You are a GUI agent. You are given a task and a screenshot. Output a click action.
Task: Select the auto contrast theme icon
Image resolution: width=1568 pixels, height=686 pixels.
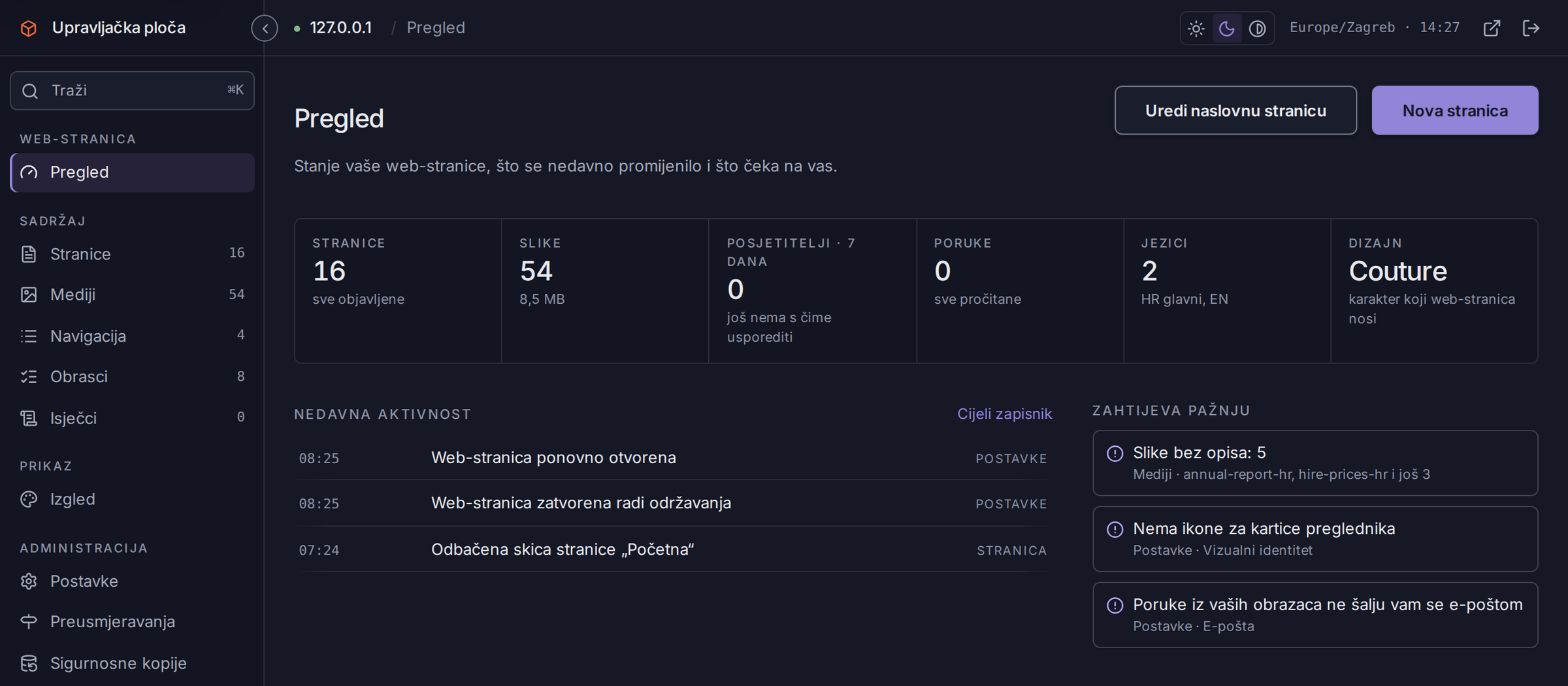(1258, 29)
